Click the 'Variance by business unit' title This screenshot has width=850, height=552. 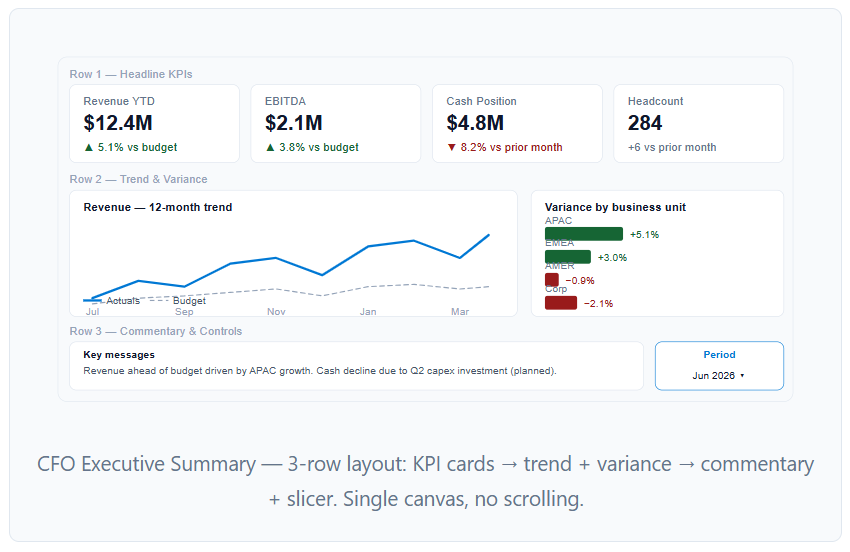click(x=615, y=207)
